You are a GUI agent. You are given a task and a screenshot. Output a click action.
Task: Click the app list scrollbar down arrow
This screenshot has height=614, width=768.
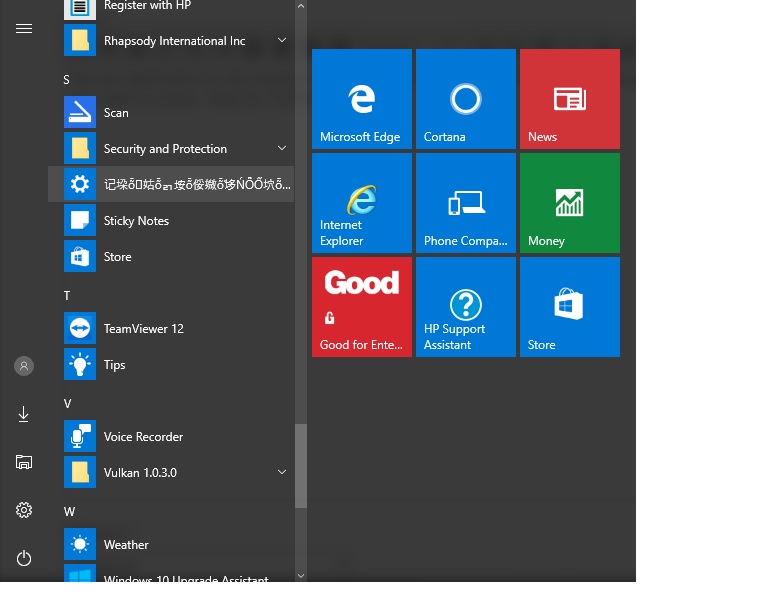[x=301, y=576]
